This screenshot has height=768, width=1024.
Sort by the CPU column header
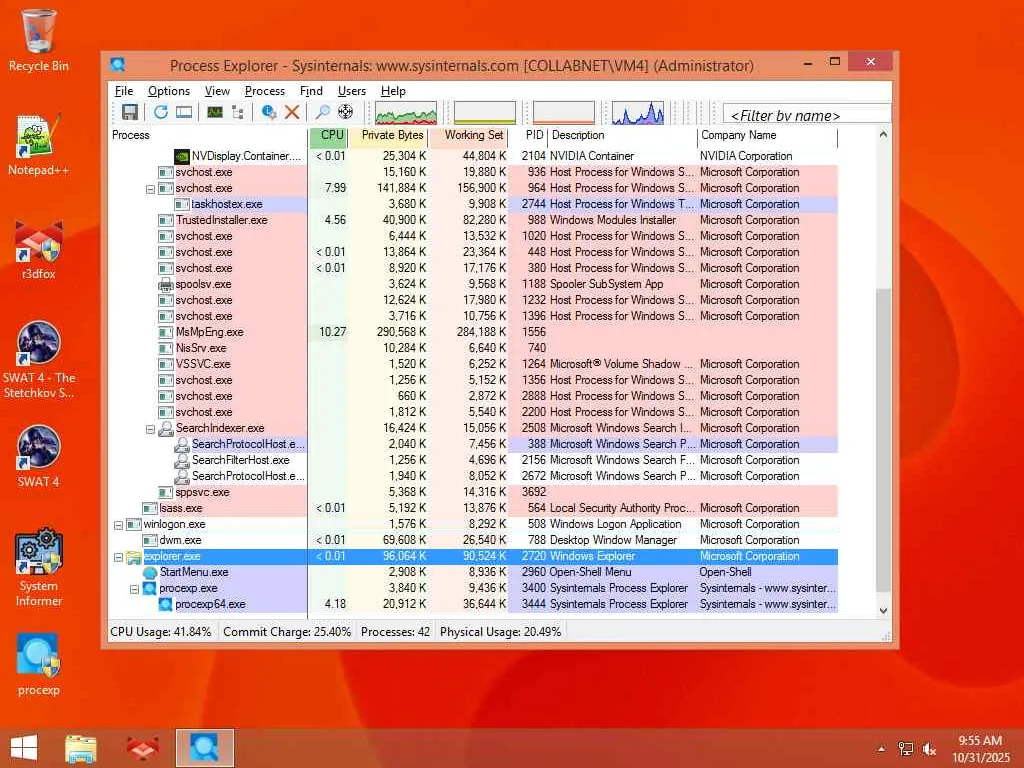click(328, 135)
